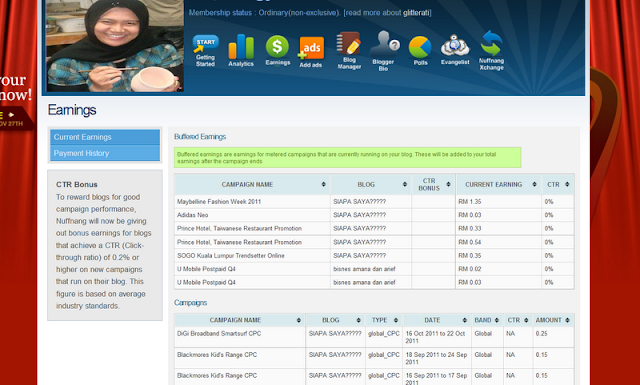Open the Getting Started icon
The image size is (640, 385).
click(x=205, y=50)
